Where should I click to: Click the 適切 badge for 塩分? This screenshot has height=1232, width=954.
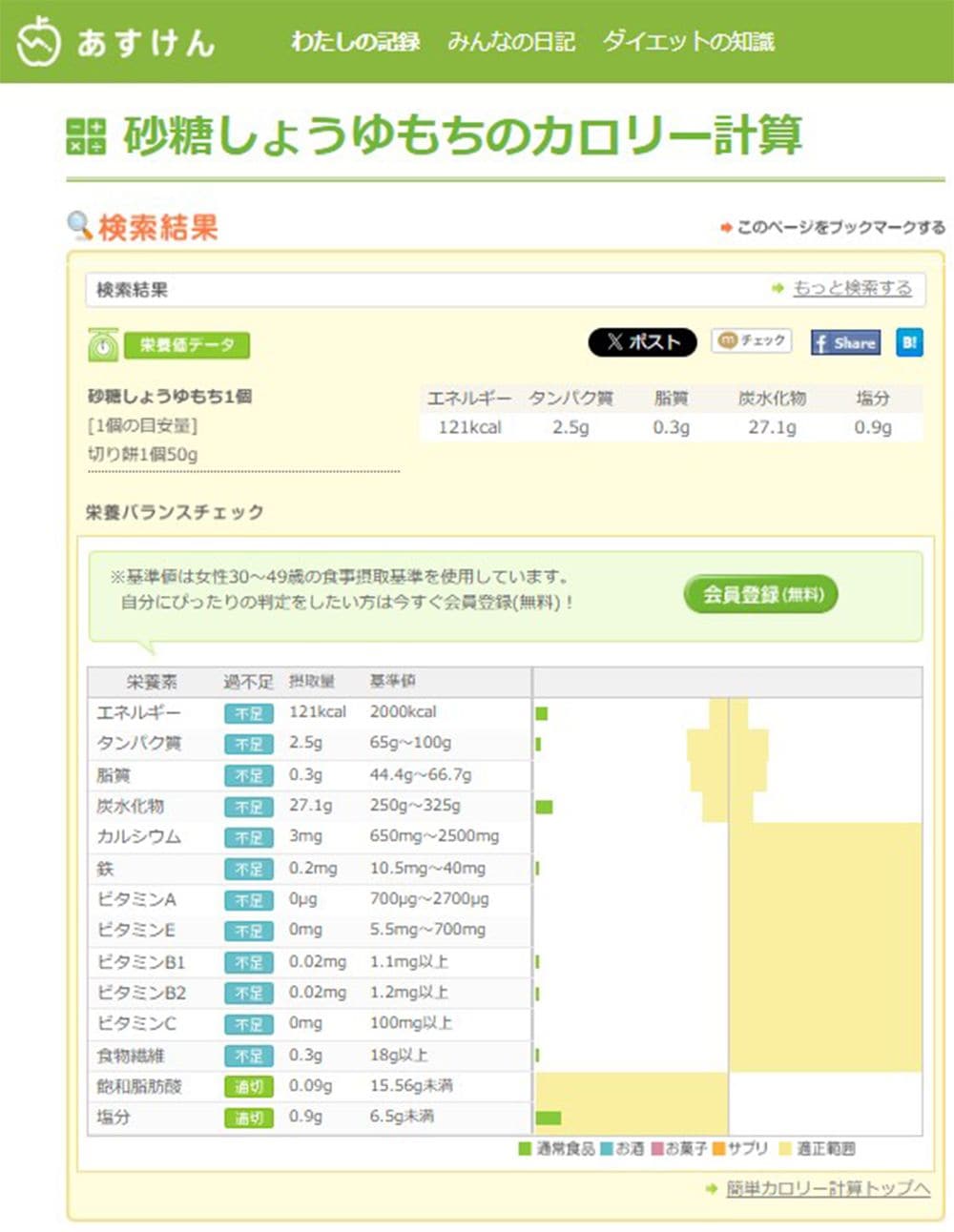(x=248, y=1118)
